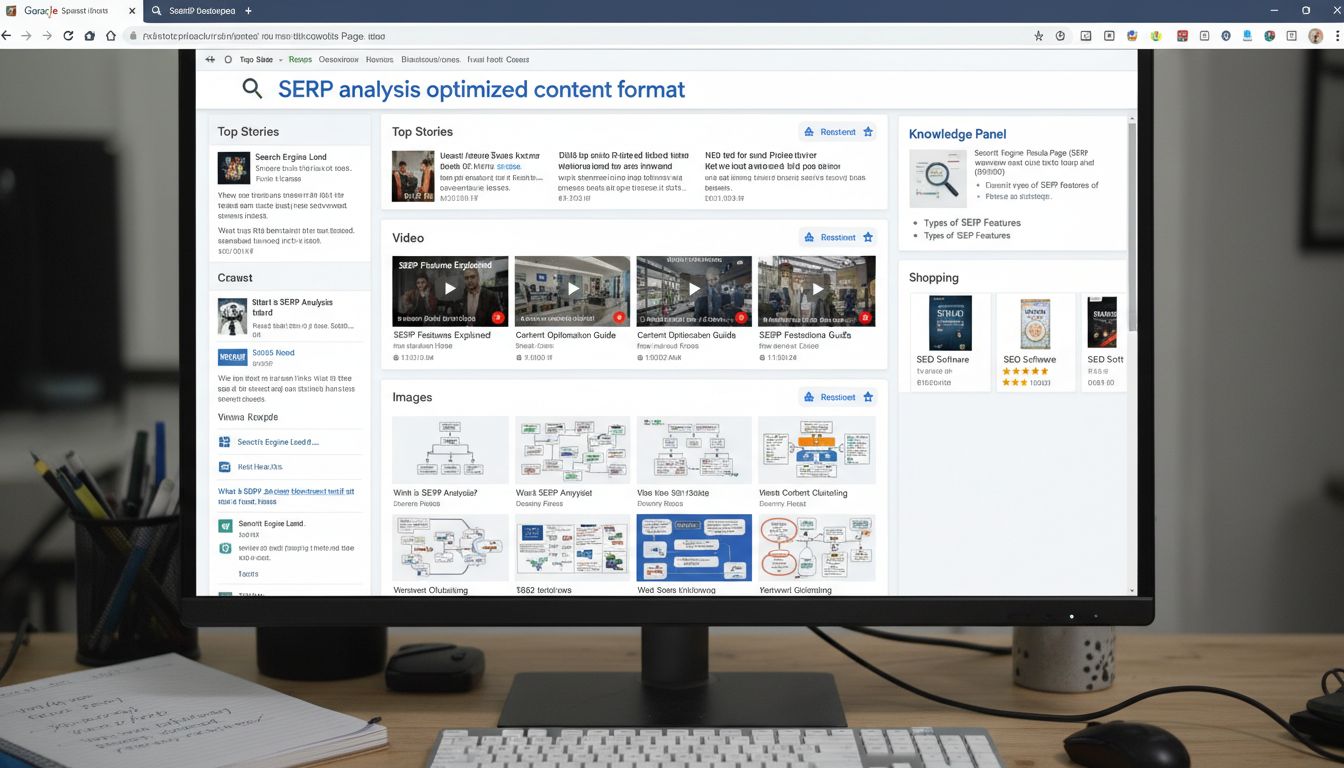Click the user profile avatar in the toolbar
1344x768 pixels.
[x=1315, y=35]
